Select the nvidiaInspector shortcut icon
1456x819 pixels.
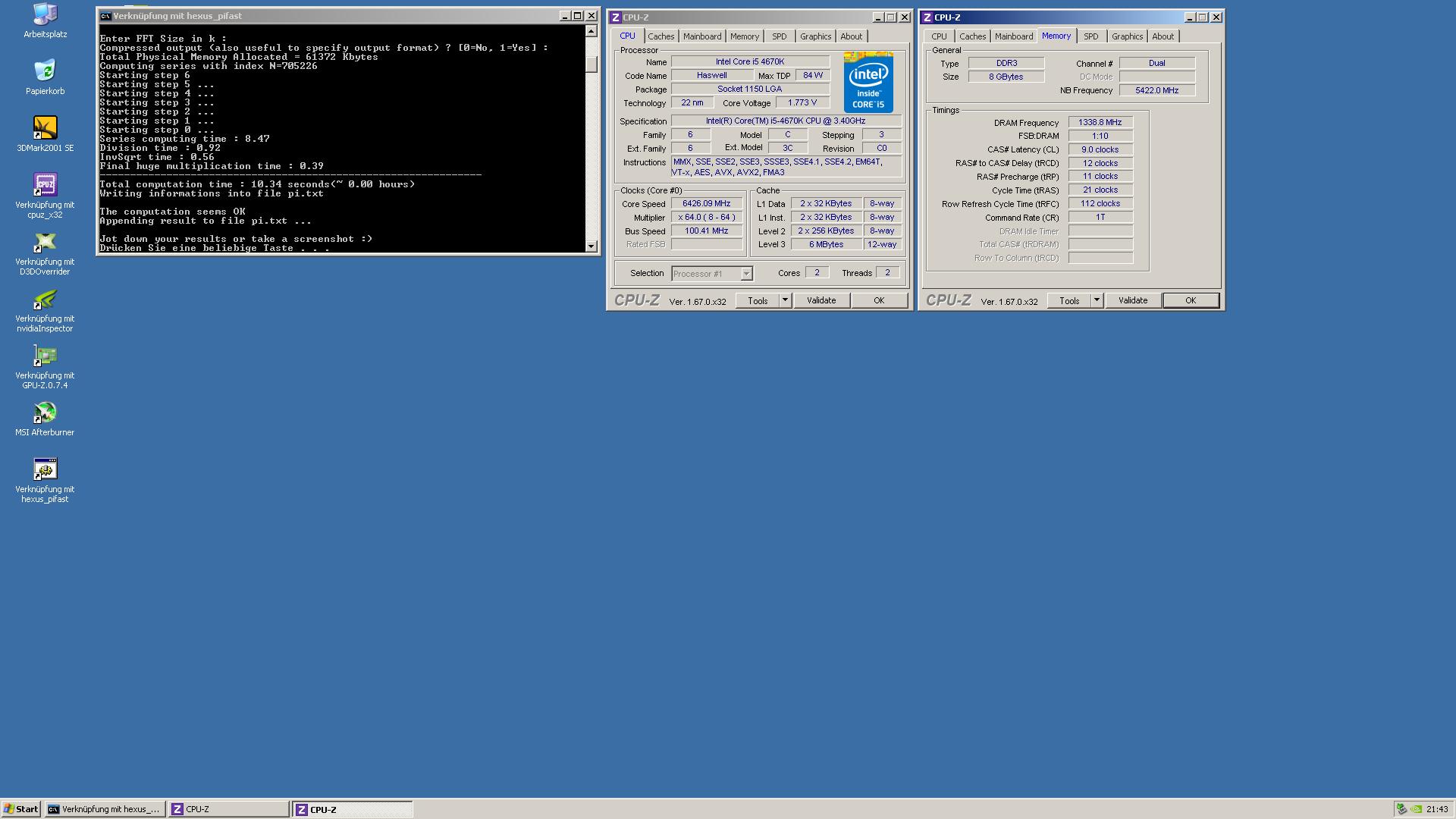[45, 309]
